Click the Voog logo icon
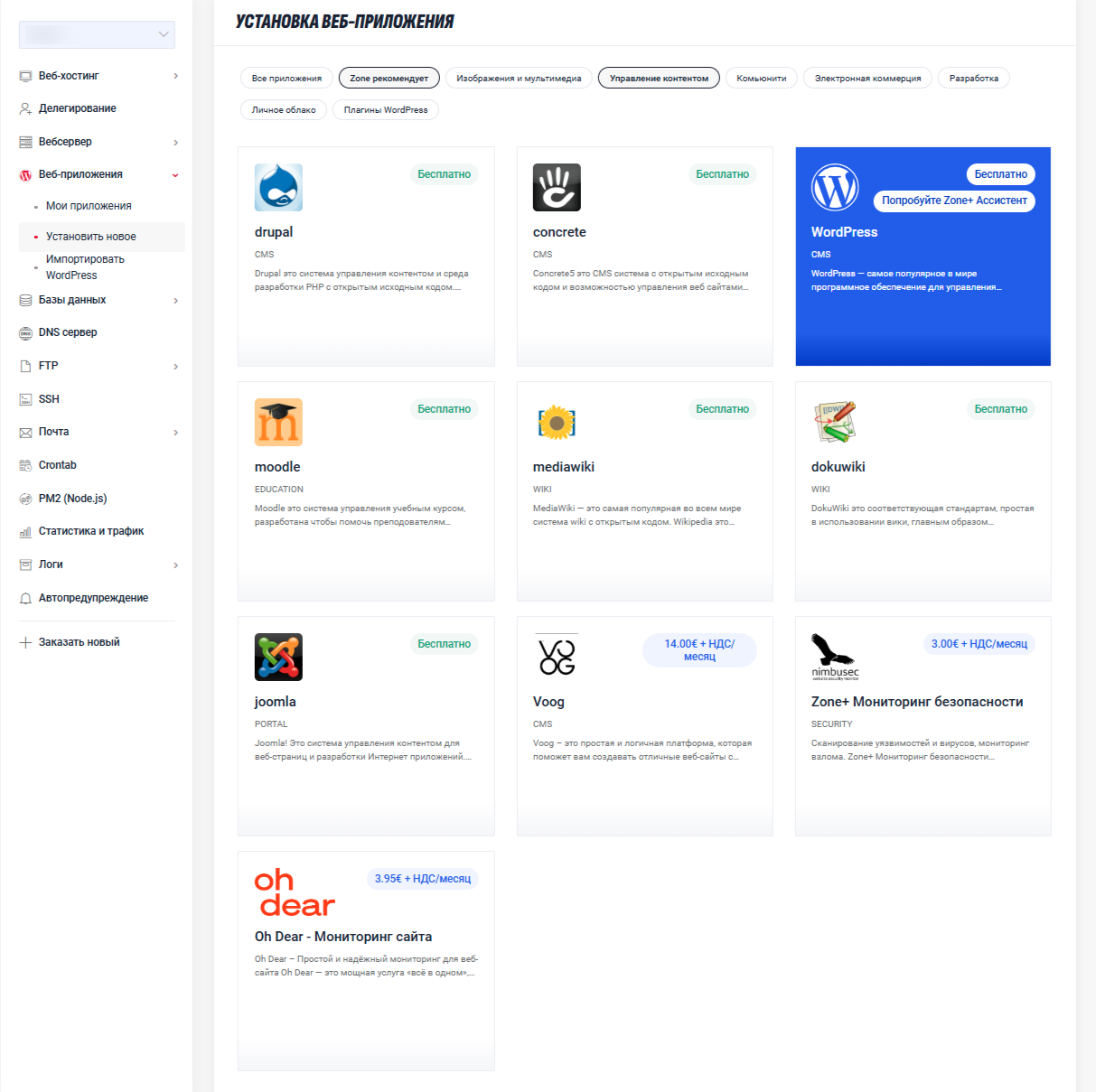The image size is (1096, 1092). click(x=557, y=656)
